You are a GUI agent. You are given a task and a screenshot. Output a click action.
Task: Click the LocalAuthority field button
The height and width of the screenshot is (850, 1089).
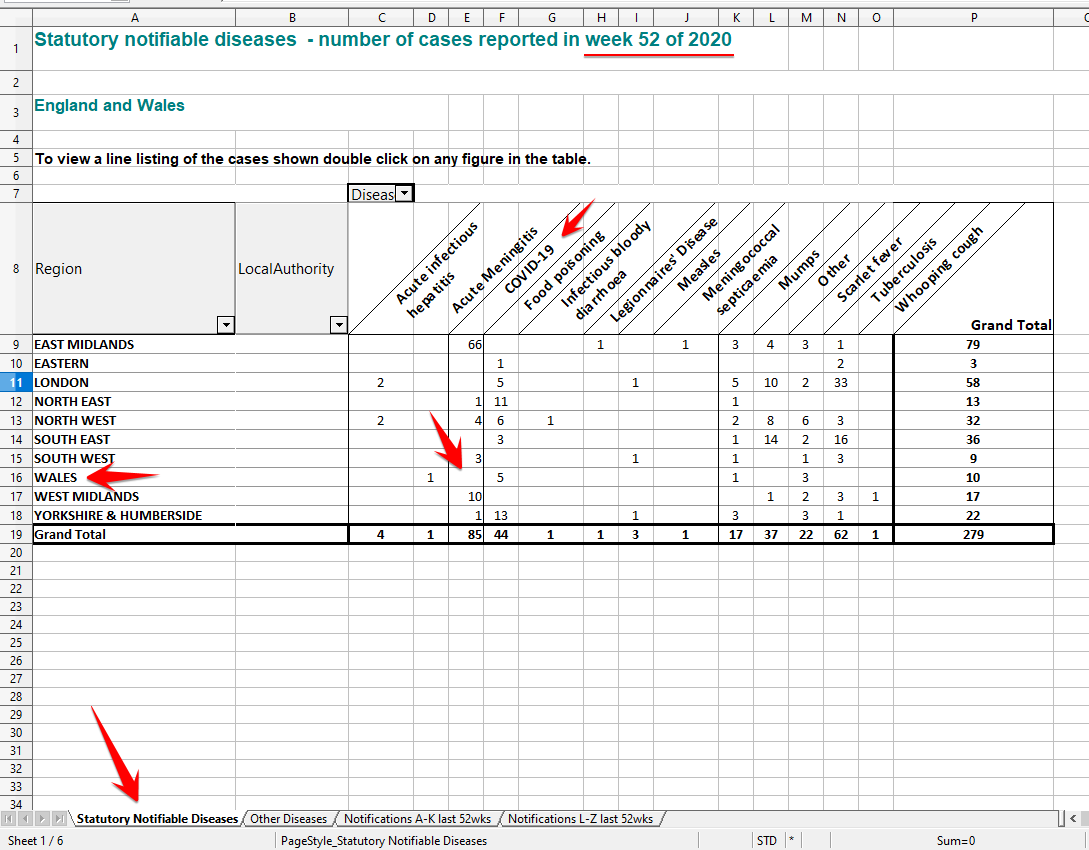click(292, 269)
